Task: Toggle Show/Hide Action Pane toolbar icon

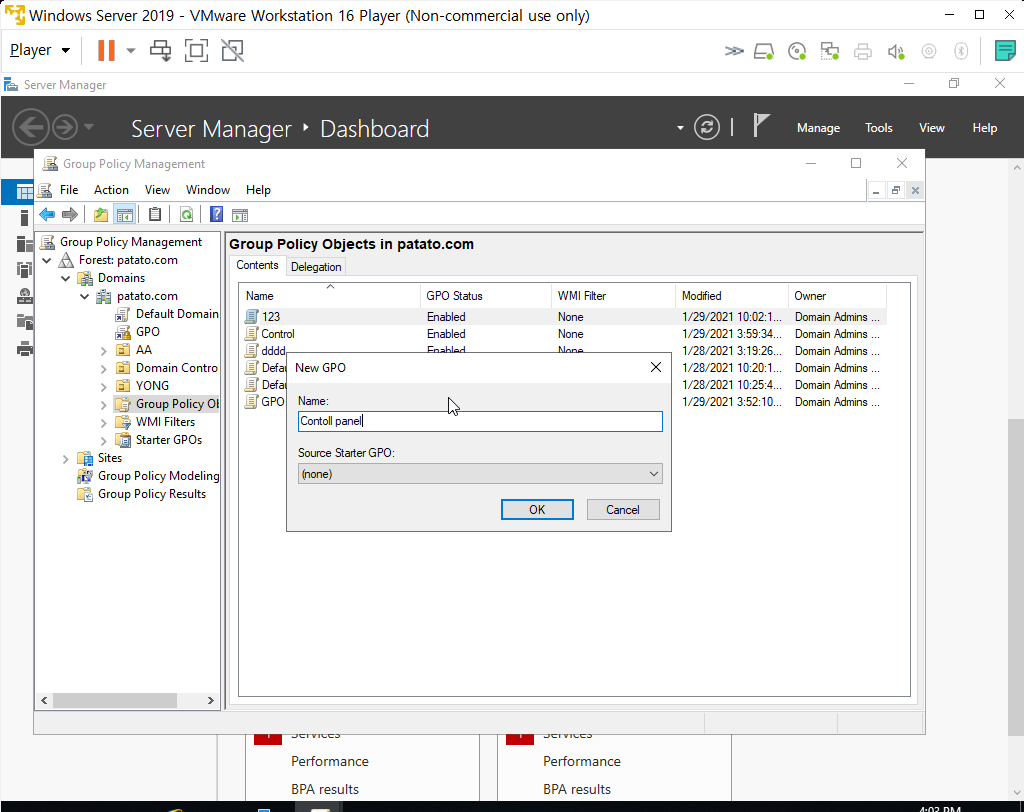Action: pyautogui.click(x=240, y=214)
